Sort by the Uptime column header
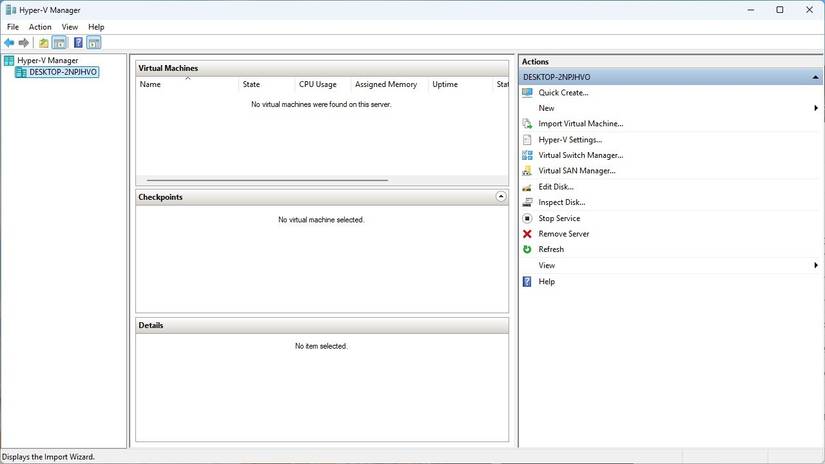 click(460, 84)
